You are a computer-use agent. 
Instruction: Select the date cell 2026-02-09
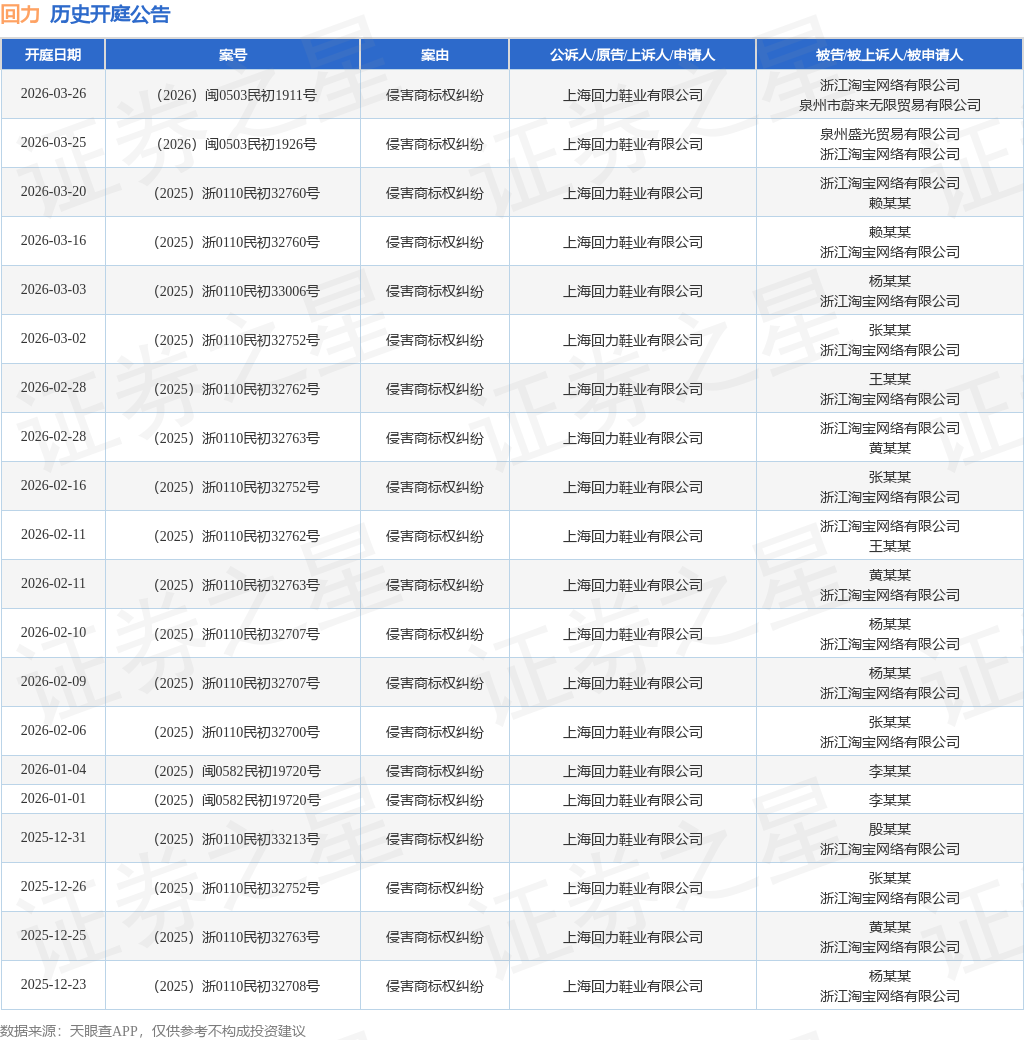(x=53, y=682)
